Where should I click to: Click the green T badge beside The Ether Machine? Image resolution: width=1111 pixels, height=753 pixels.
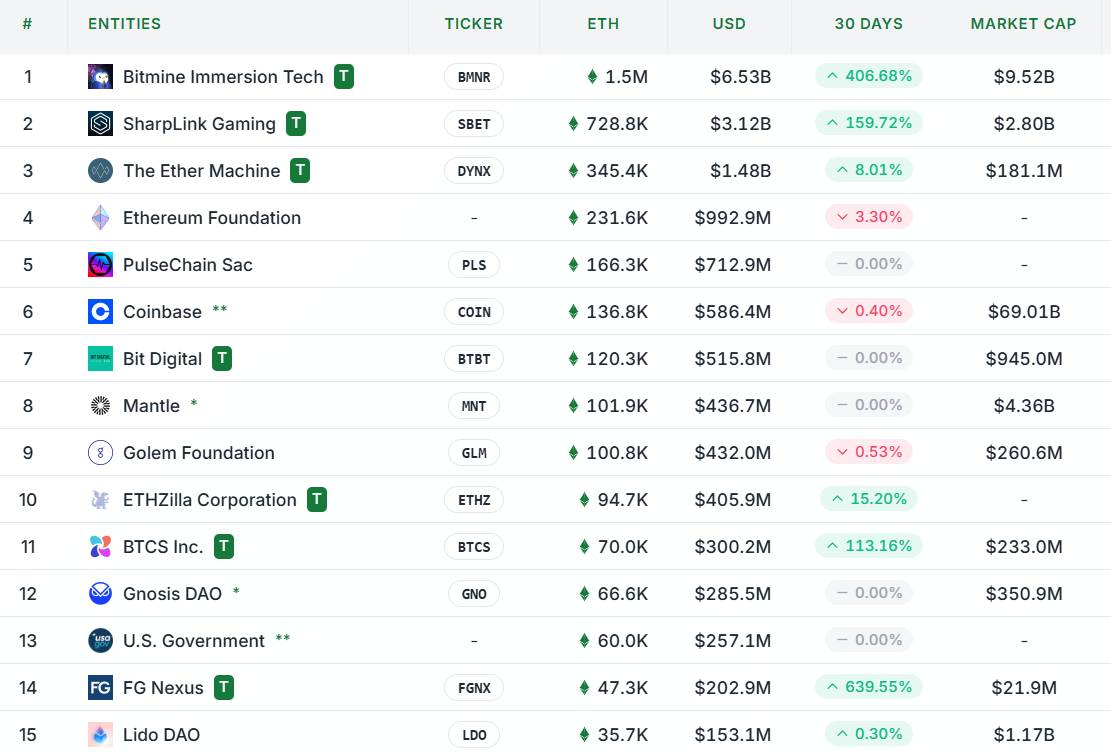[x=300, y=170]
